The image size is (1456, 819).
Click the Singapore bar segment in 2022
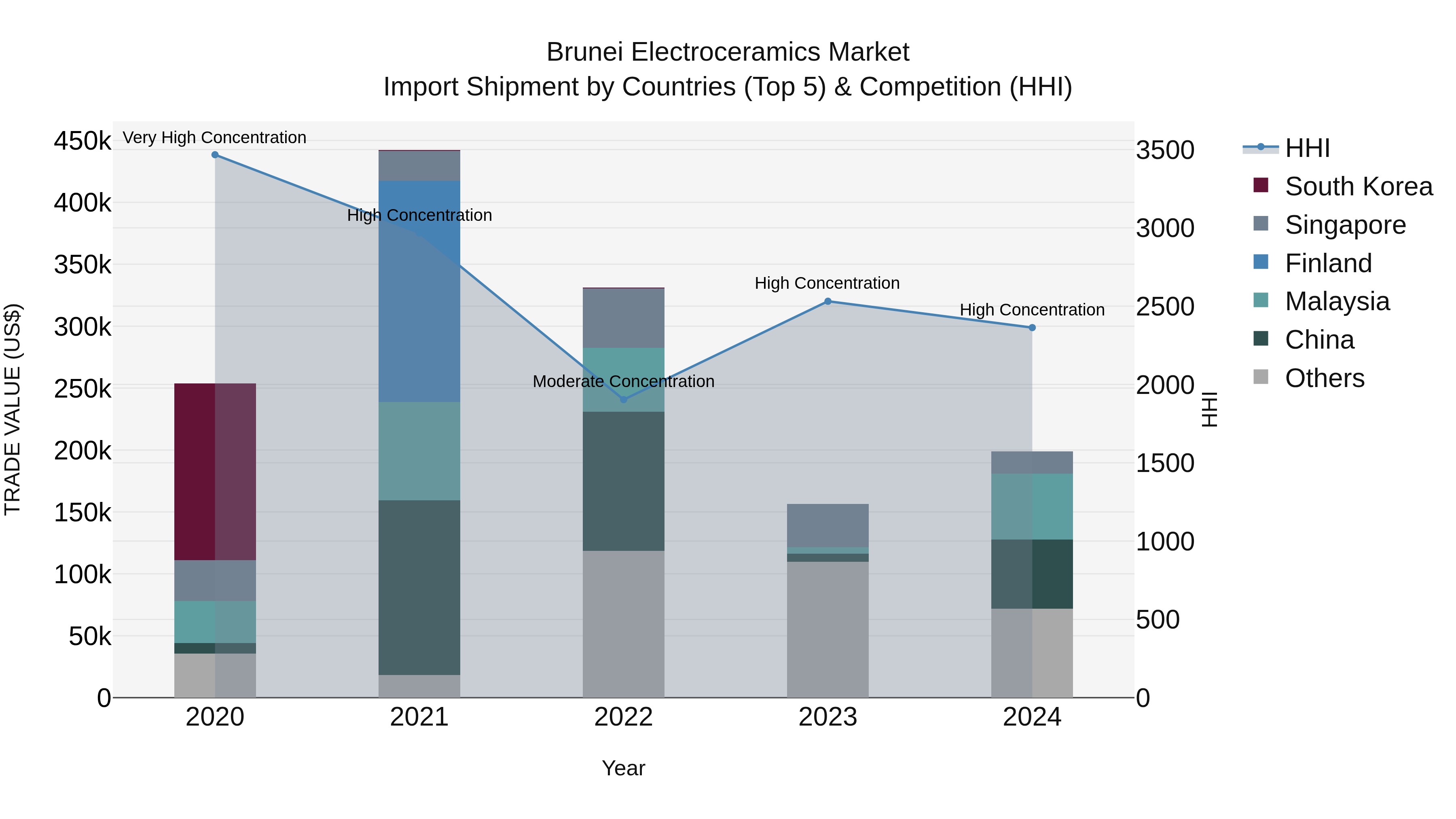click(623, 318)
